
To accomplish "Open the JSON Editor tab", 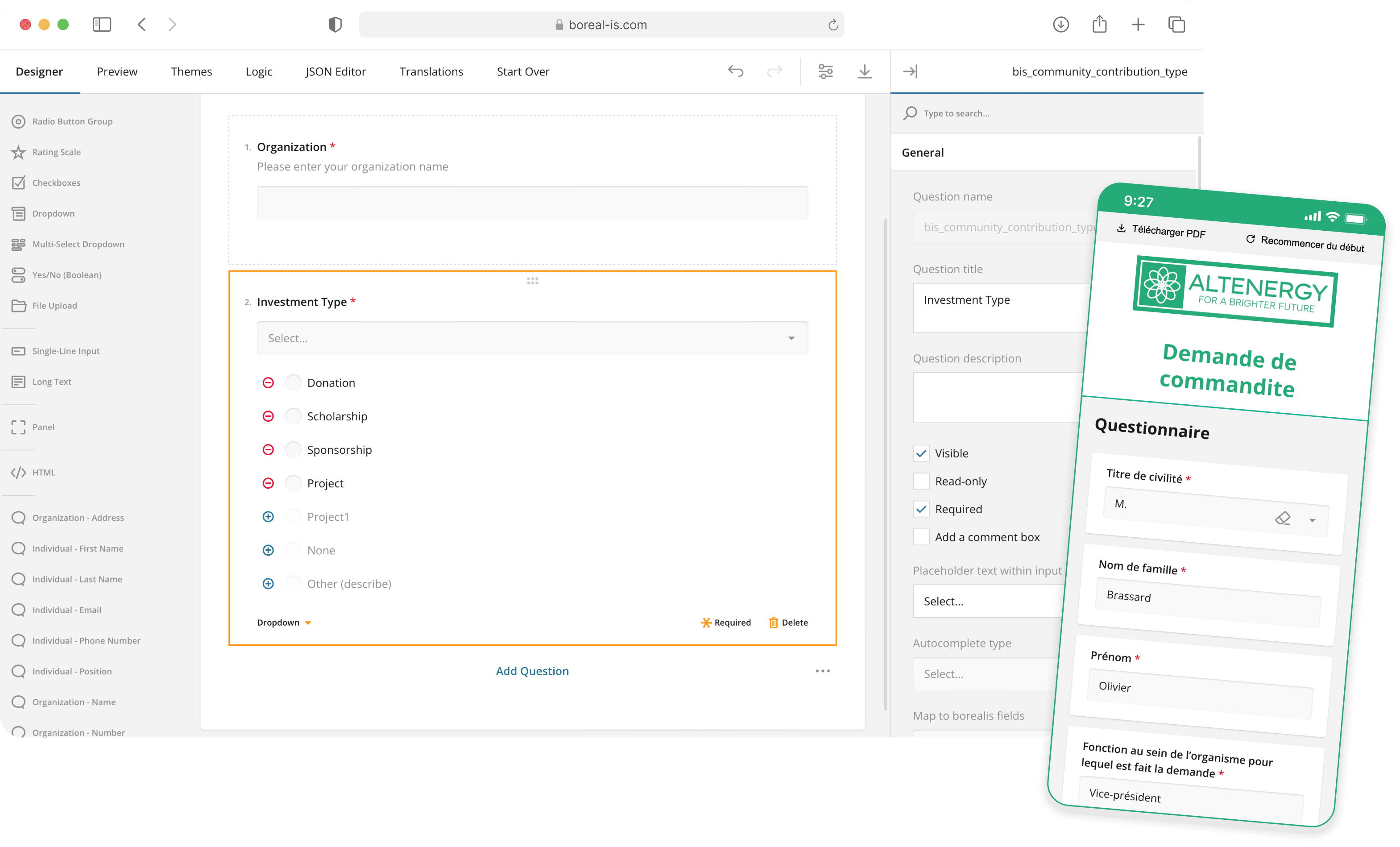I will coord(335,71).
